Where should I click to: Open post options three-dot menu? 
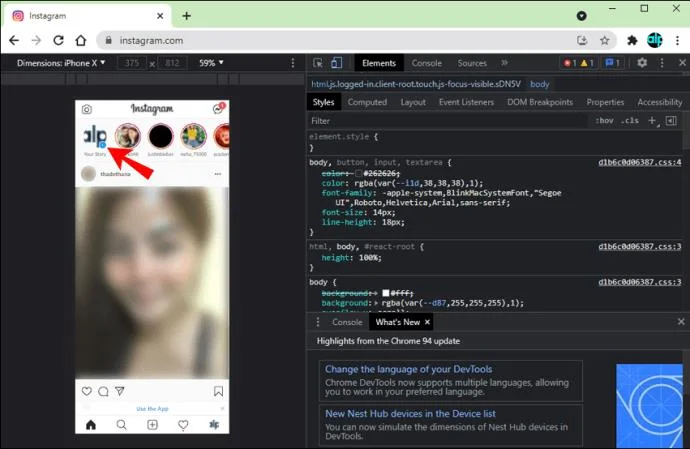click(217, 174)
